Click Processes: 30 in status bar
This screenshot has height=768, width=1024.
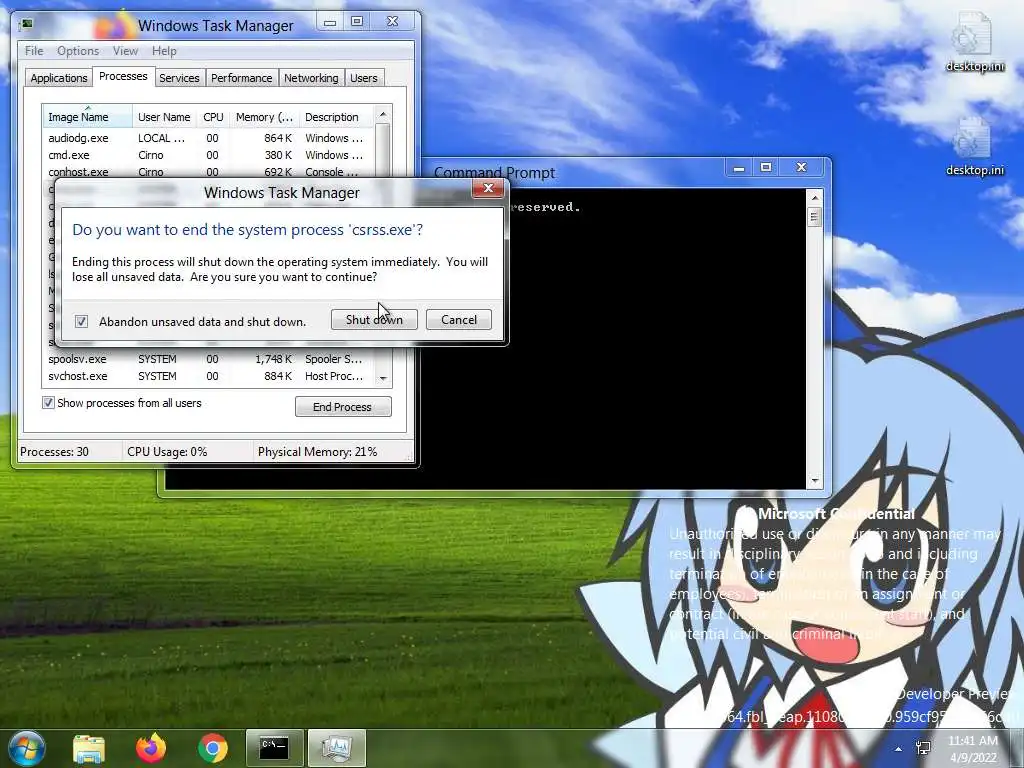coord(55,451)
